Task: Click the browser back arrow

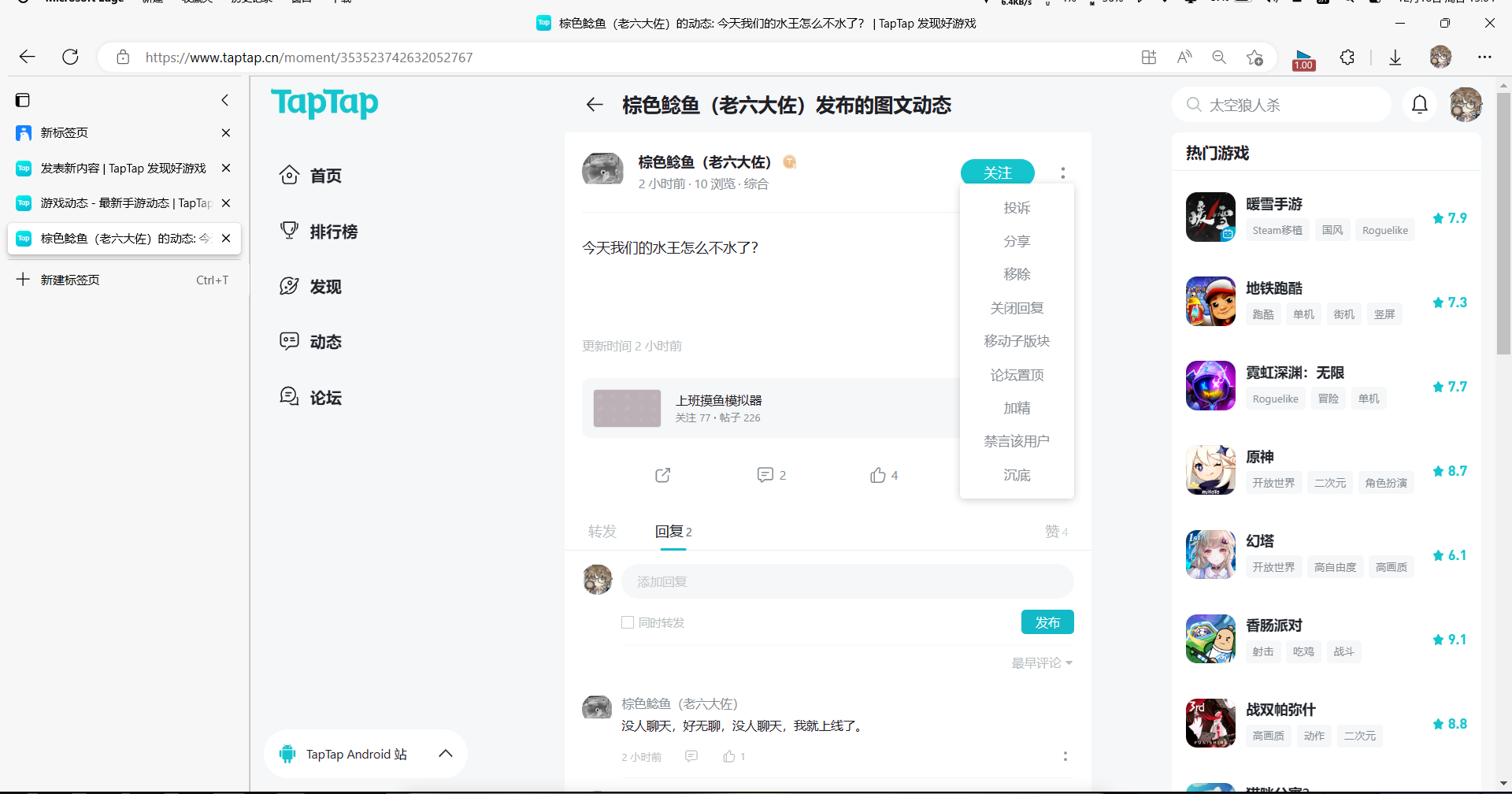Action: 28,57
